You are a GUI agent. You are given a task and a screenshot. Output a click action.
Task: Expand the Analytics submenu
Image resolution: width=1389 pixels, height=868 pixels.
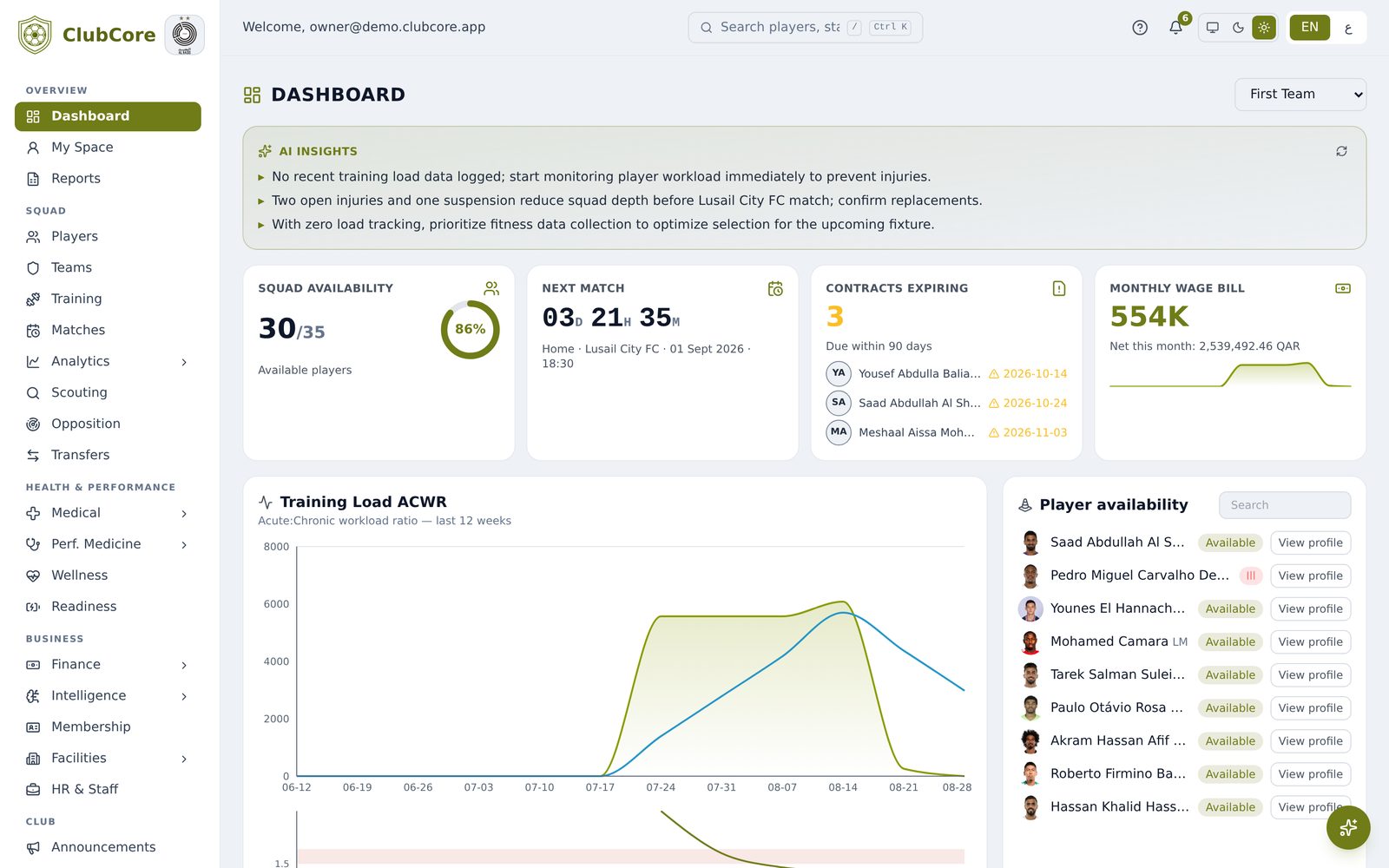184,362
